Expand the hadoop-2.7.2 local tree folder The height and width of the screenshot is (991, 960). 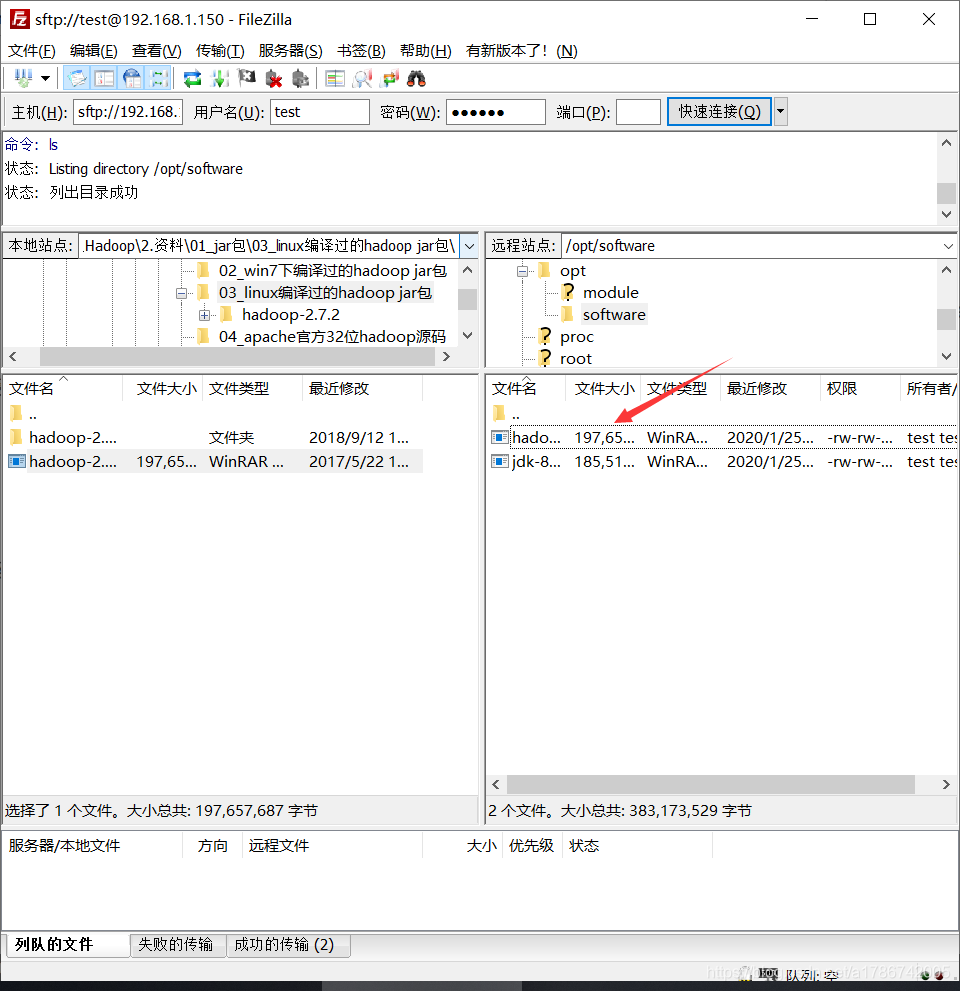[204, 315]
